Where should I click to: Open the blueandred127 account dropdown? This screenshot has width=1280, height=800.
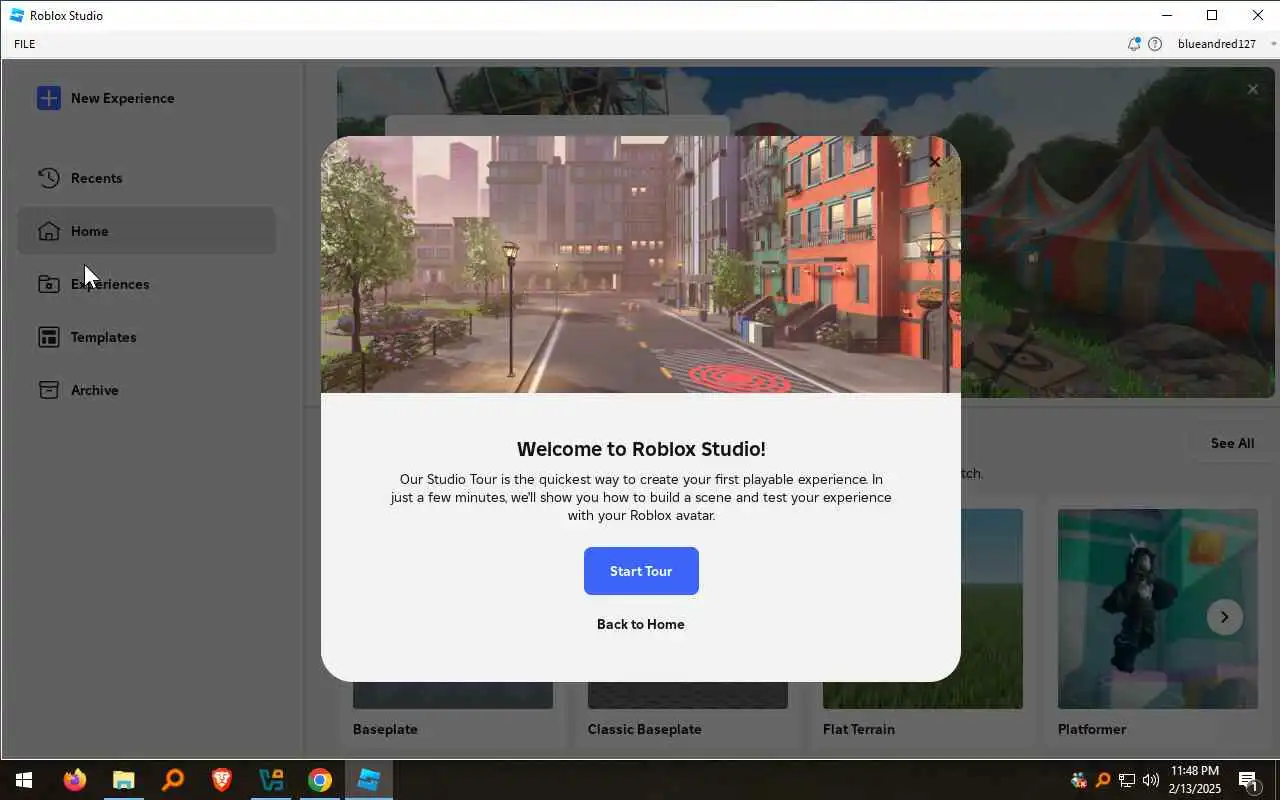pos(1227,44)
